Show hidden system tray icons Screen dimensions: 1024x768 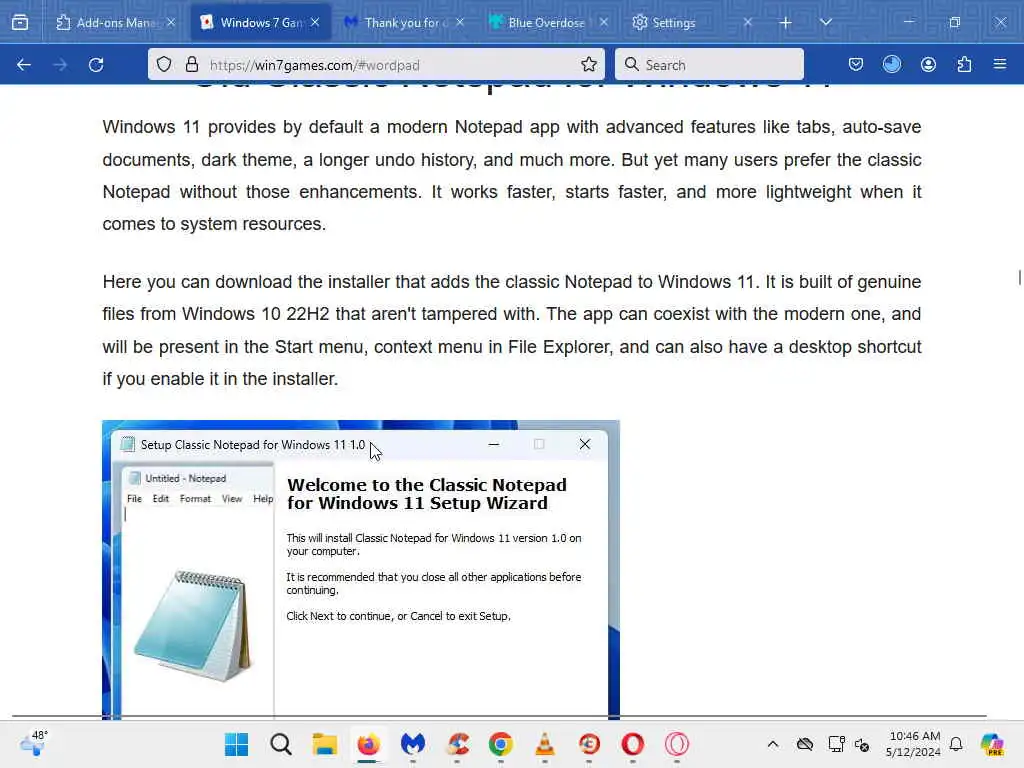(773, 744)
